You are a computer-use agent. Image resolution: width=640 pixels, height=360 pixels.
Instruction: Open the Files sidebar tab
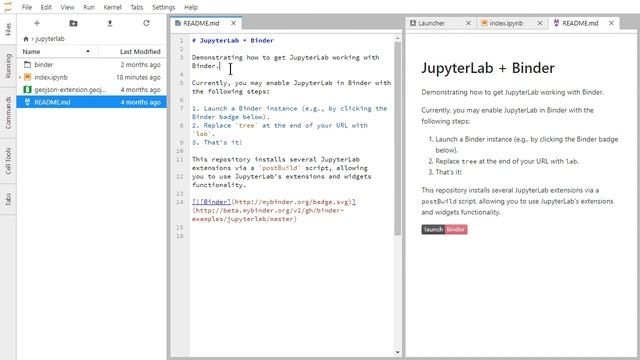(x=8, y=29)
